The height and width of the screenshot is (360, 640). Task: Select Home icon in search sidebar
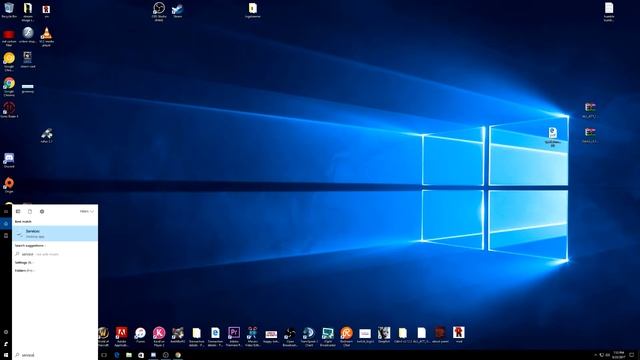(x=6, y=223)
